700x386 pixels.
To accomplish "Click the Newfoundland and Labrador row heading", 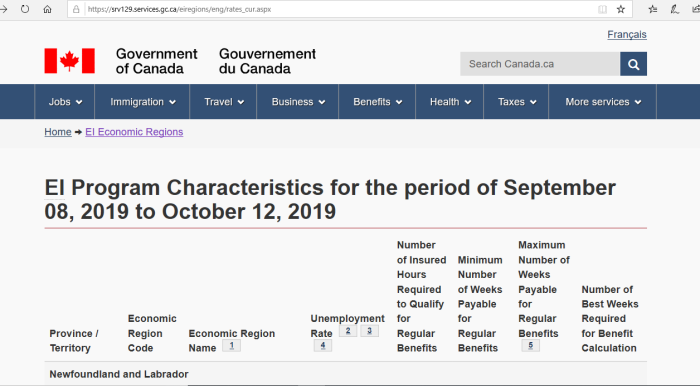I will point(119,374).
